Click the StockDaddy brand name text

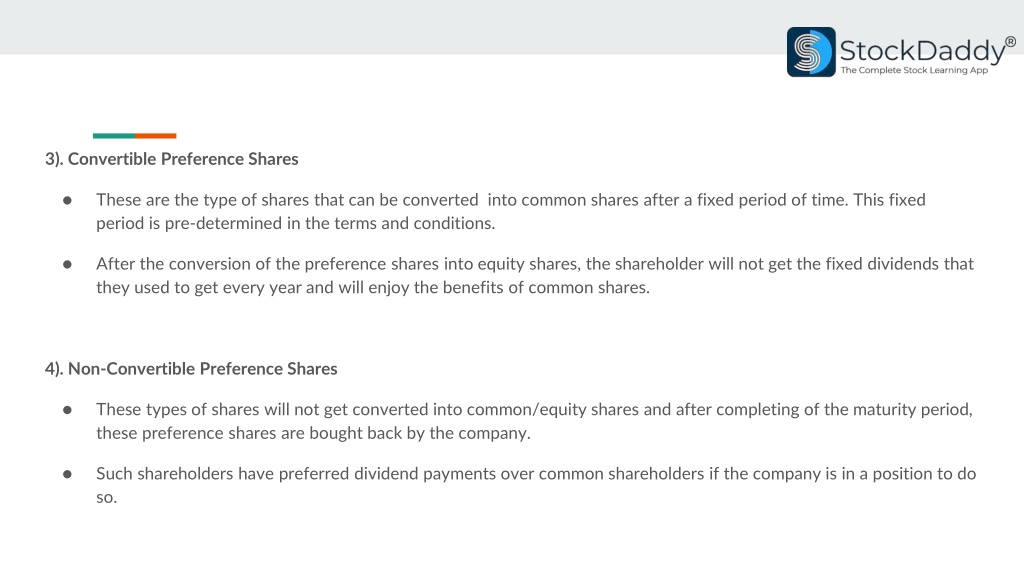pos(922,51)
